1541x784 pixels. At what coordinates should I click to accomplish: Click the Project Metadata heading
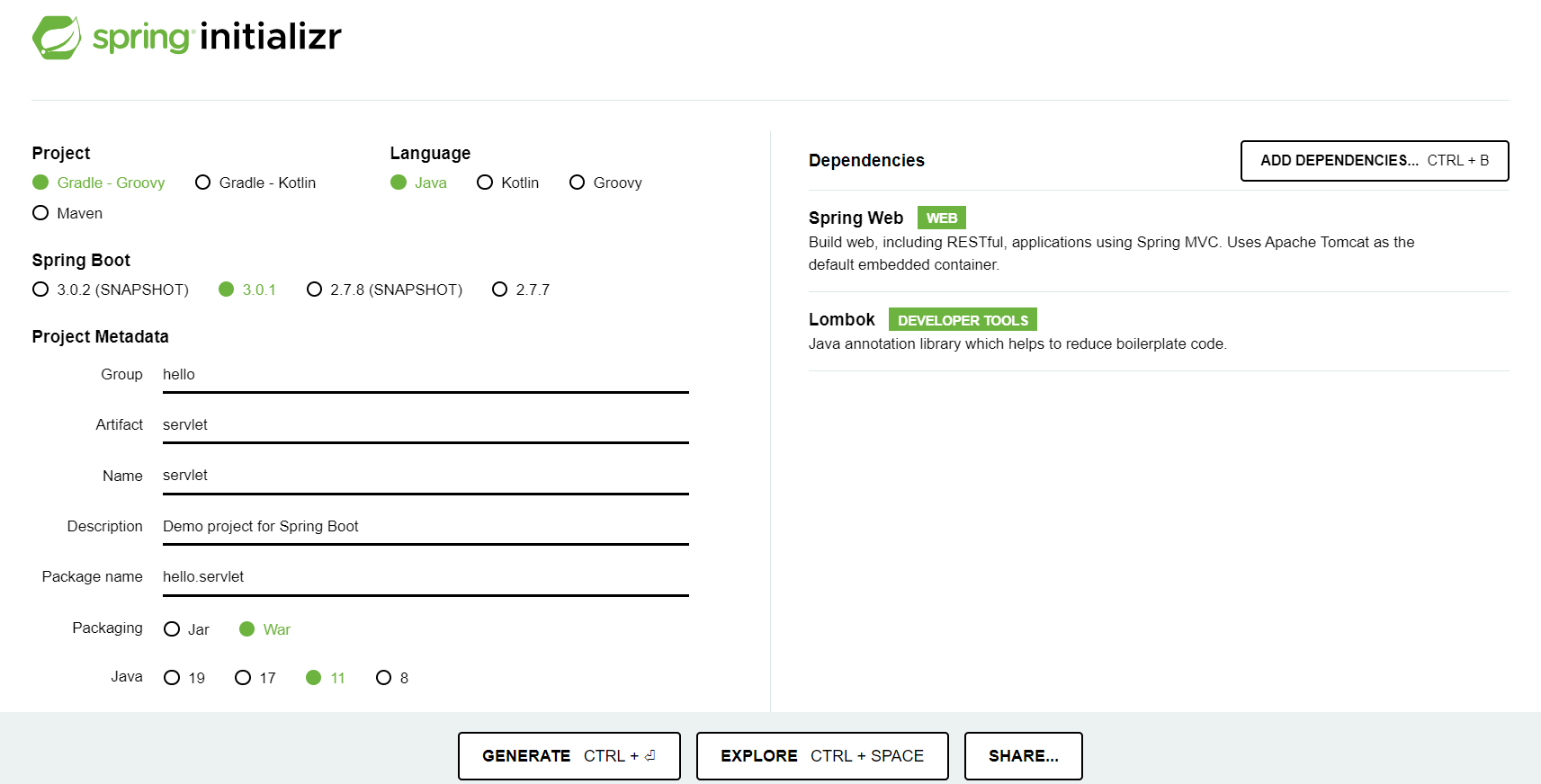[100, 336]
